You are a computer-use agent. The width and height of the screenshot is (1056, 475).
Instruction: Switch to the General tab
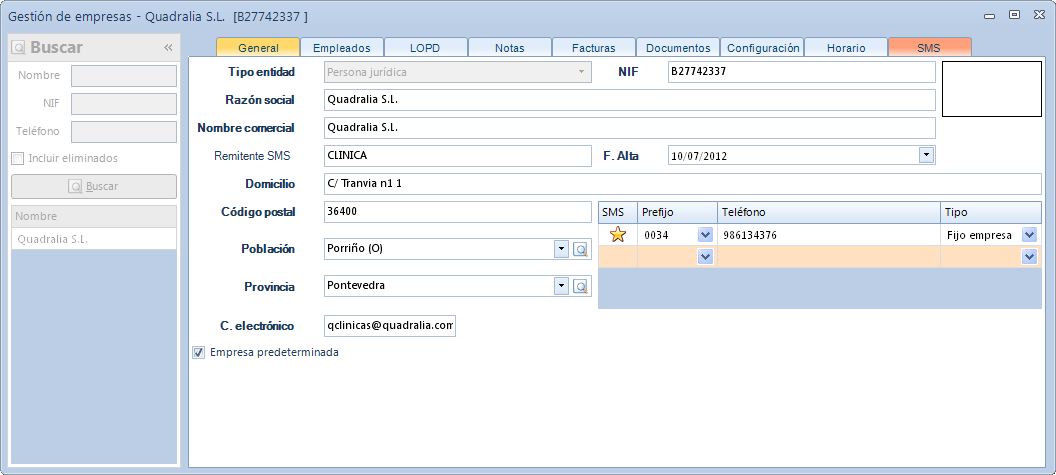pos(259,48)
